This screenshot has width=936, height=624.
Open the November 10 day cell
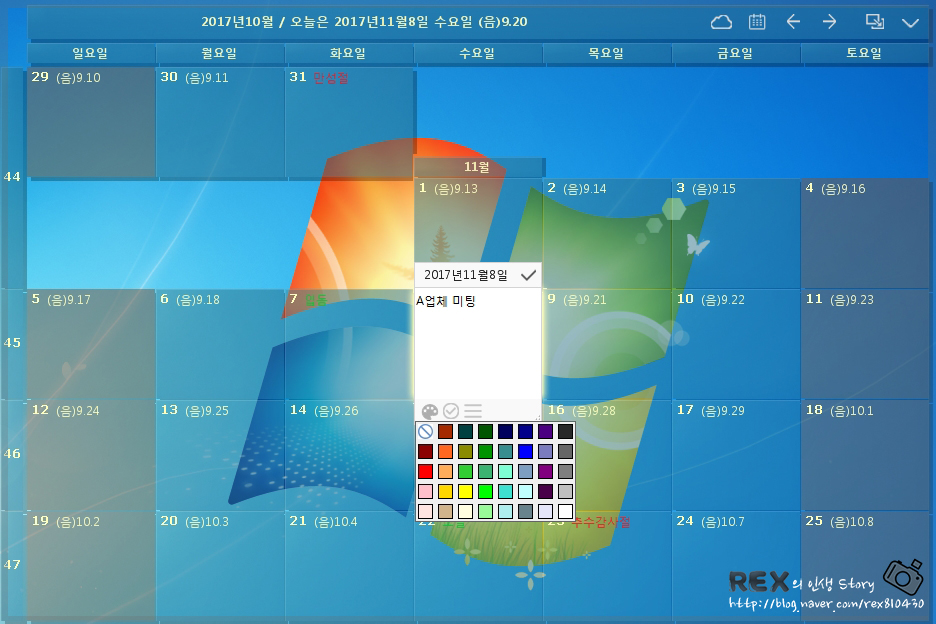(735, 345)
